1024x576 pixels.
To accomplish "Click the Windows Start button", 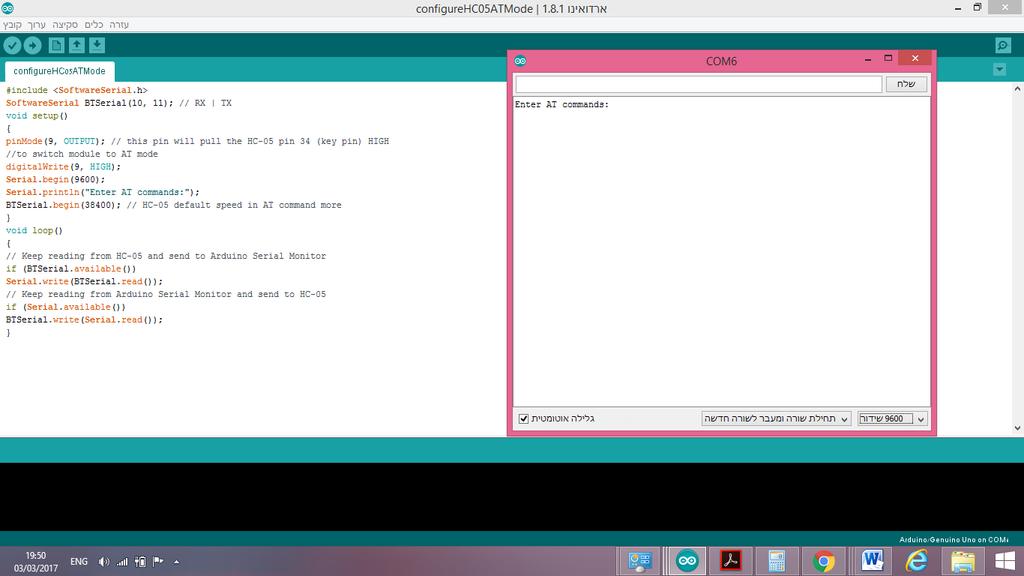I will [x=1004, y=560].
